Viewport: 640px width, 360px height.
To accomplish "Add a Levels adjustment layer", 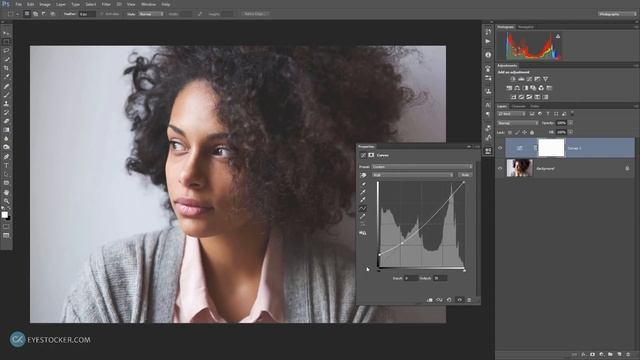I will point(521,79).
